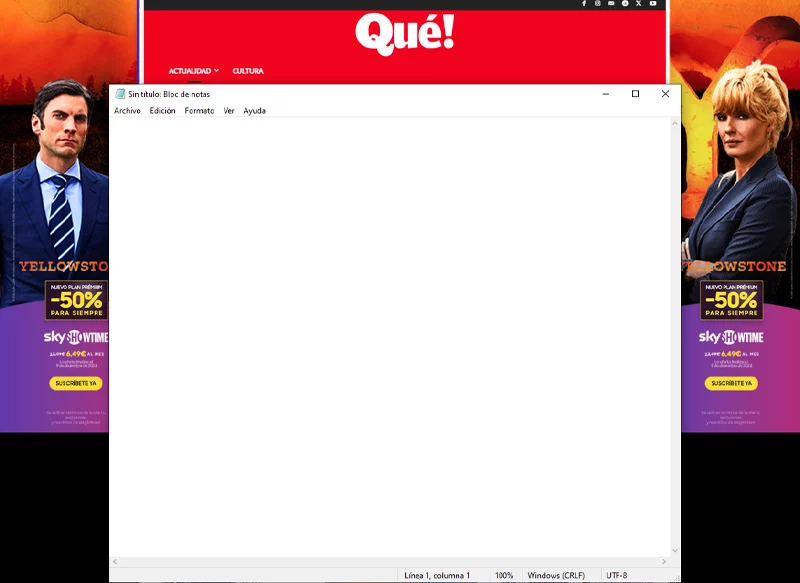
Task: Open the Ayuda menu
Action: 254,111
